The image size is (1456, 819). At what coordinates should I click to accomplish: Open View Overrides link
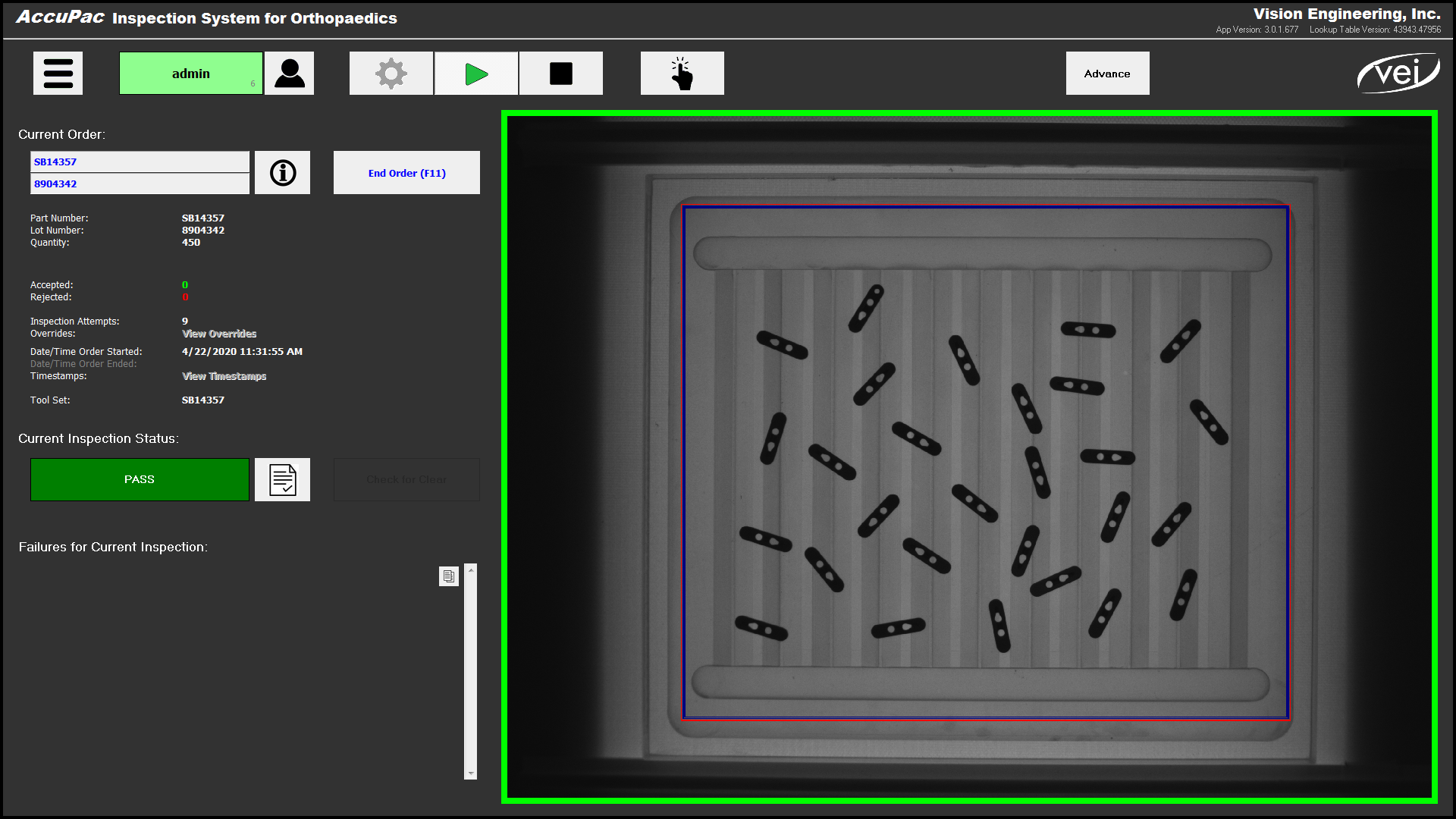click(219, 334)
